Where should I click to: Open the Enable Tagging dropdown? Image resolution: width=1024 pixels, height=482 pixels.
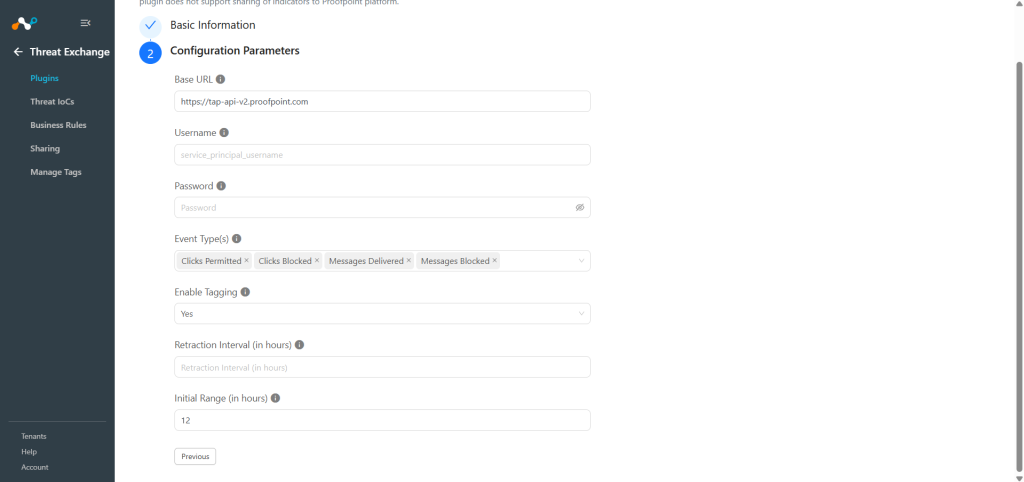click(x=382, y=313)
